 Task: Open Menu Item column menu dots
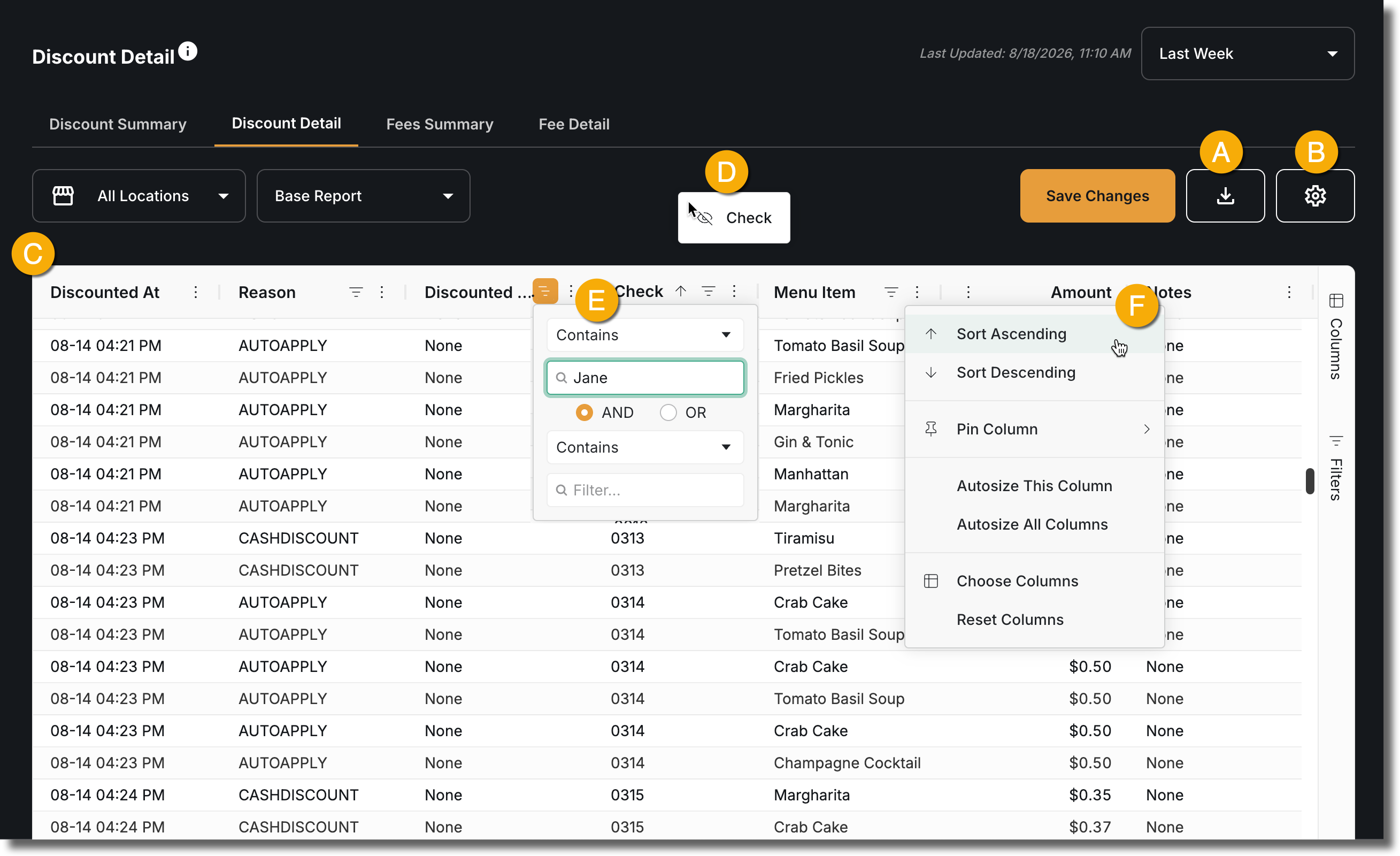(917, 292)
